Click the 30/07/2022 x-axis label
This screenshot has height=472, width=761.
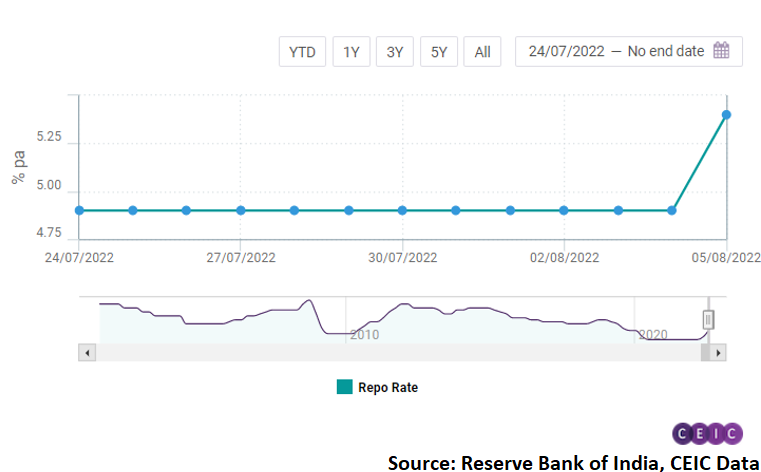(x=402, y=258)
